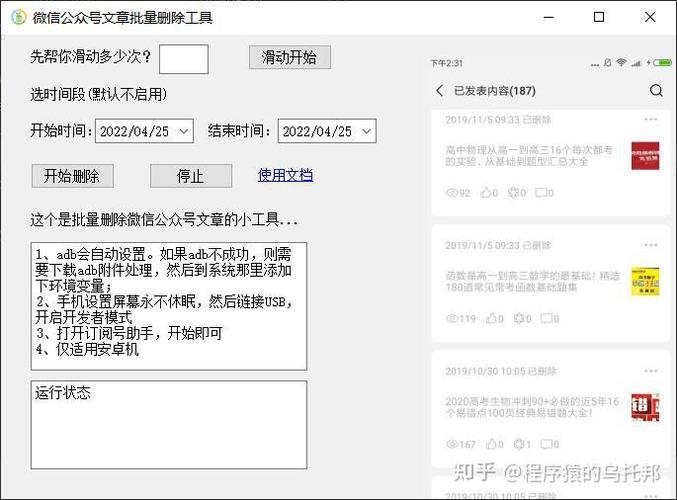The image size is (677, 500).
Task: Click the first 2019/11/5 09:33 已删除 timestamp, above 高中物理
Action: (498, 120)
